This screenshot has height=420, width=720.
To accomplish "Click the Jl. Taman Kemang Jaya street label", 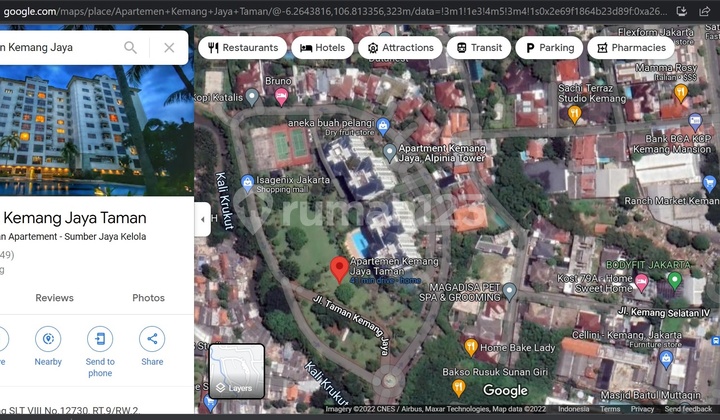I will (351, 325).
